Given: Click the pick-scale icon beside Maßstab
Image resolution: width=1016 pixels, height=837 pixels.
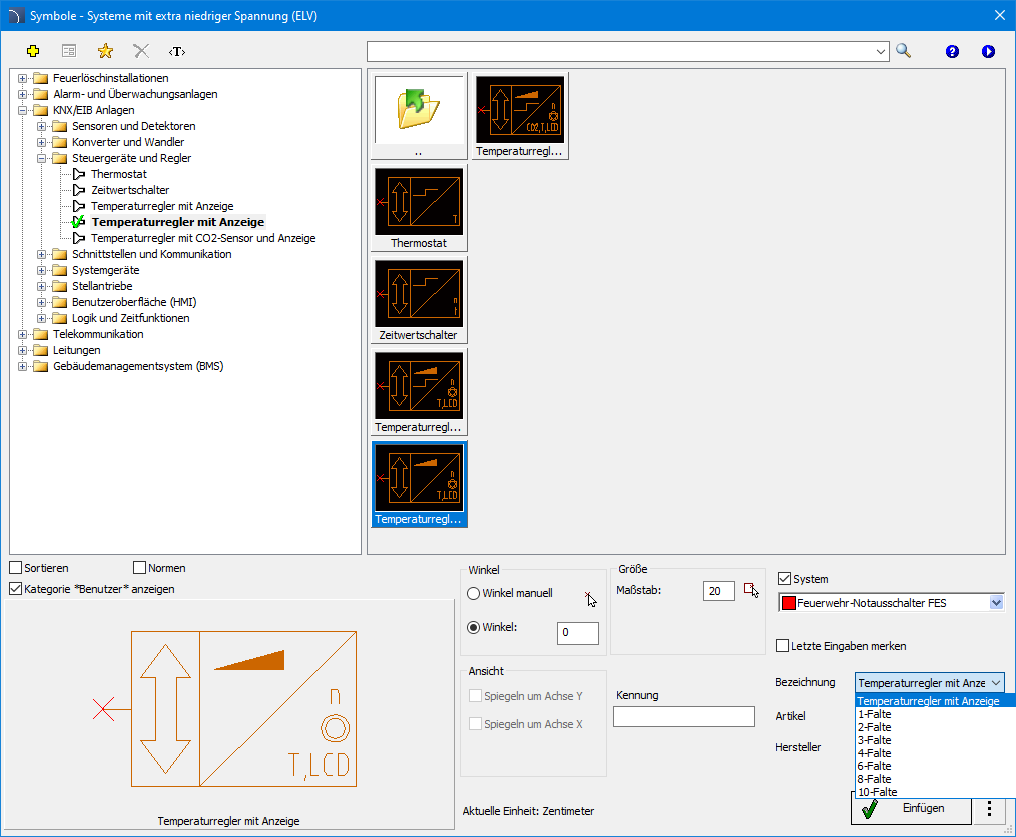Looking at the screenshot, I should click(751, 590).
